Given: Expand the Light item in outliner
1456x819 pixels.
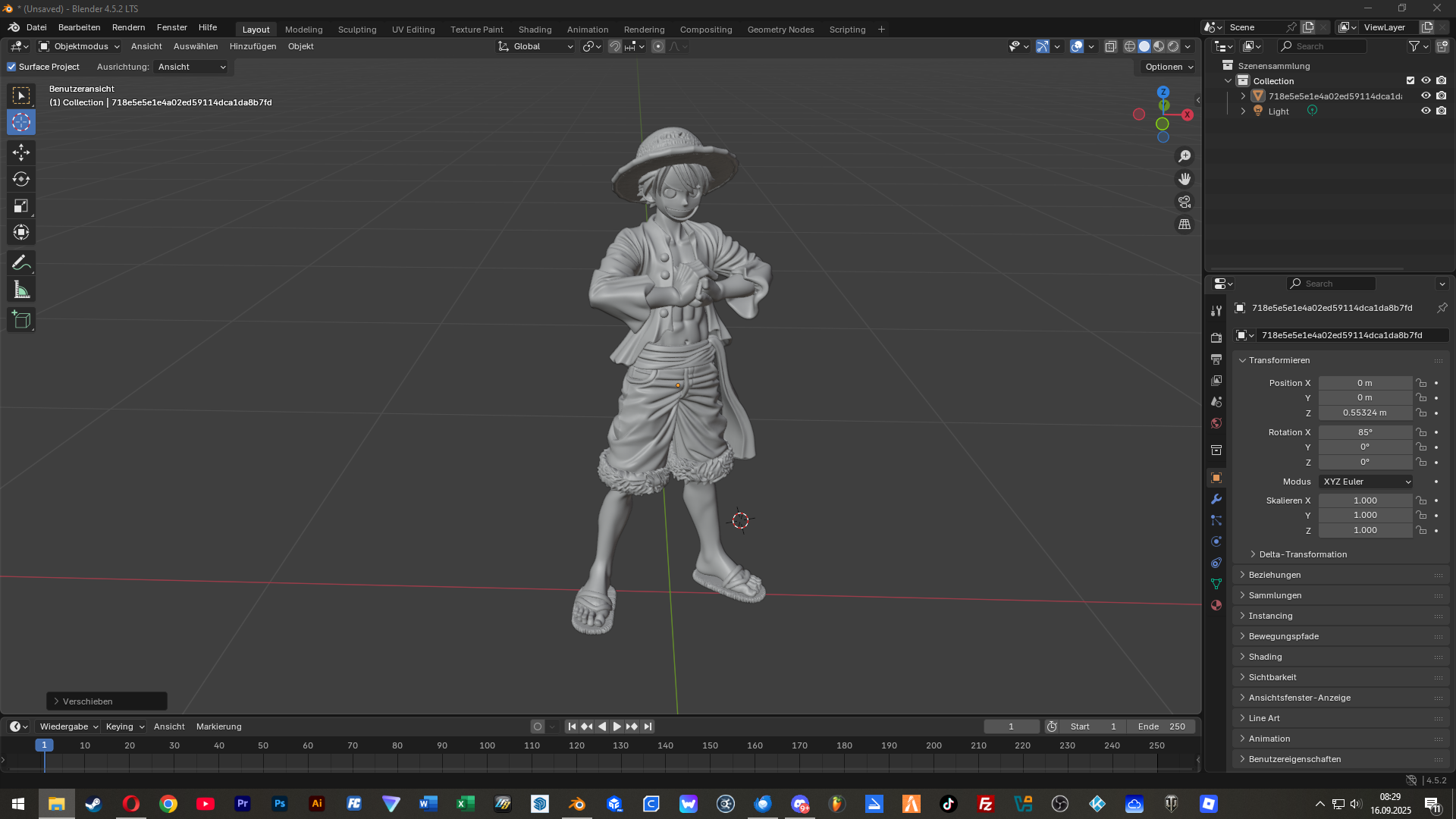Looking at the screenshot, I should (x=1243, y=111).
